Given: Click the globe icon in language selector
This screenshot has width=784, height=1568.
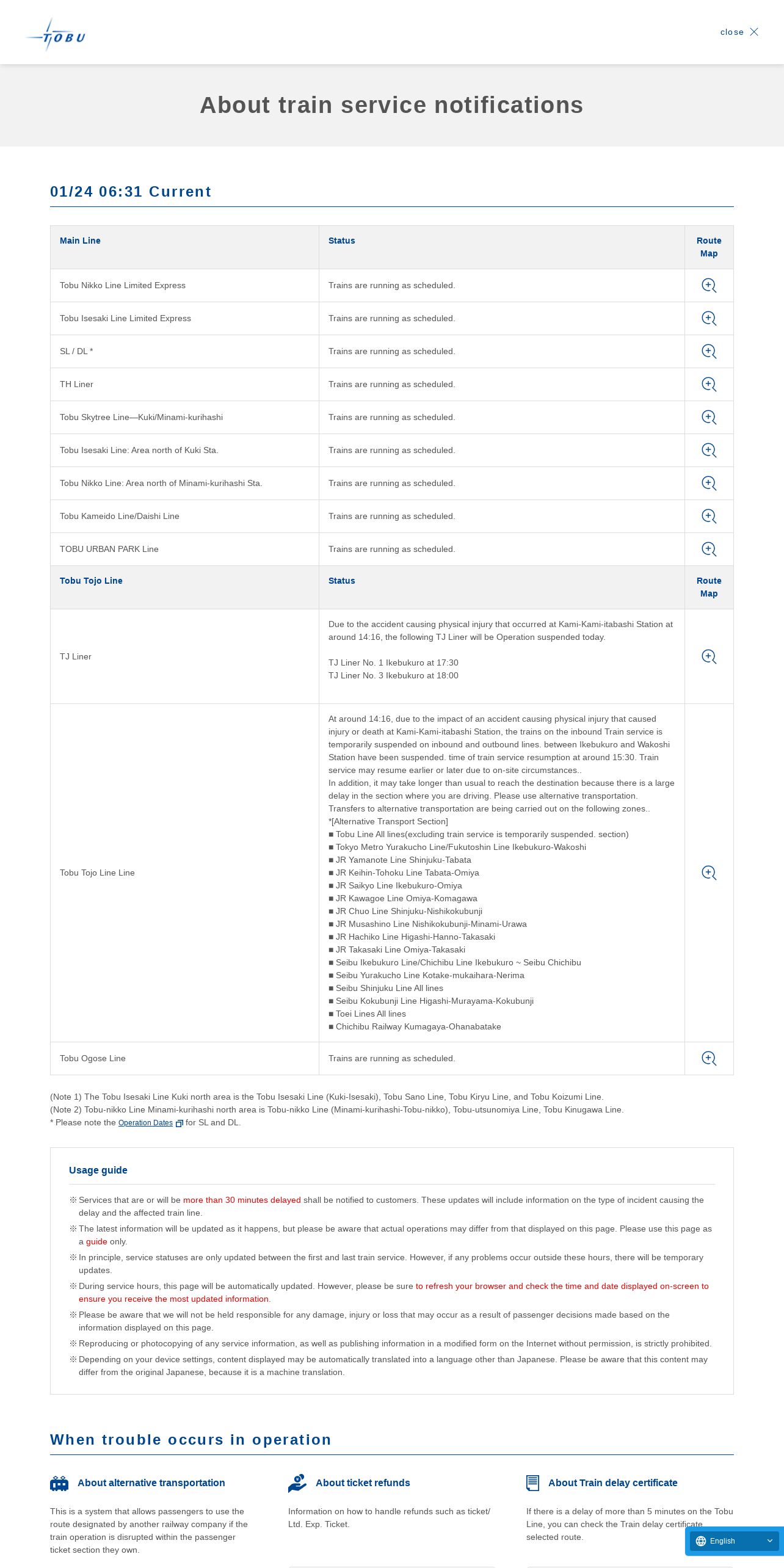Looking at the screenshot, I should (x=701, y=1541).
